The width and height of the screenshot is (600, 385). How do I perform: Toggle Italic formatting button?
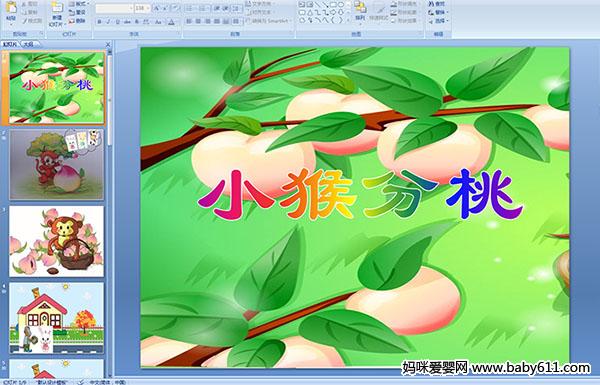point(108,22)
